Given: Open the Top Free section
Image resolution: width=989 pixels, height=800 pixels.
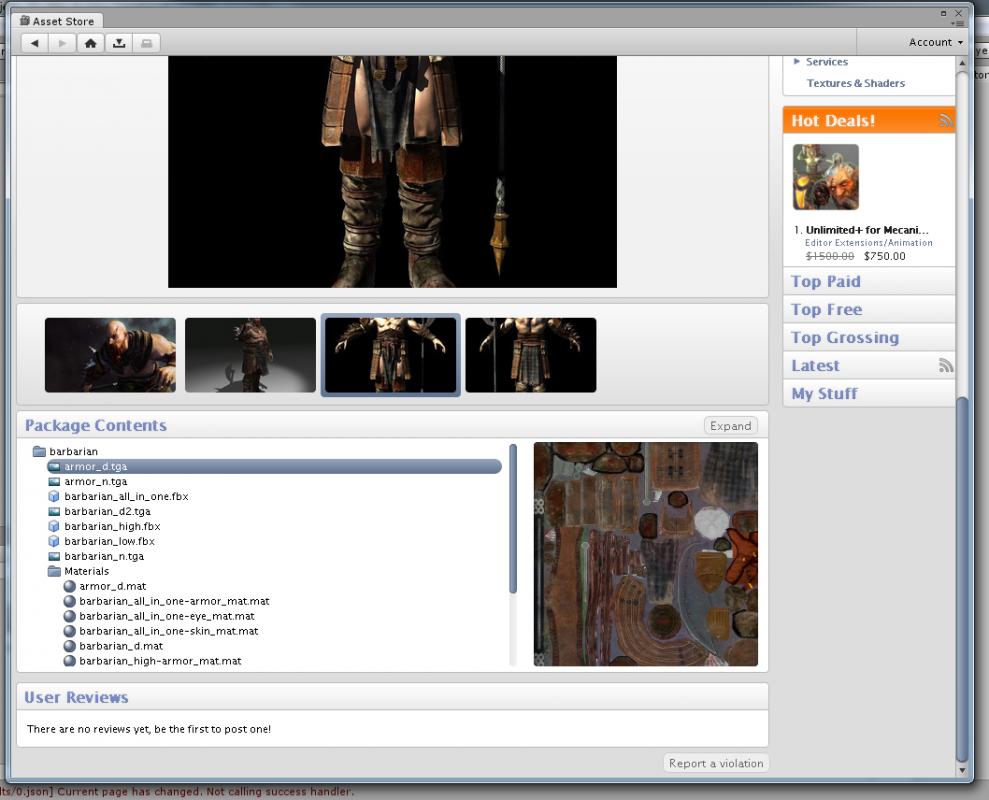Looking at the screenshot, I should 826,310.
